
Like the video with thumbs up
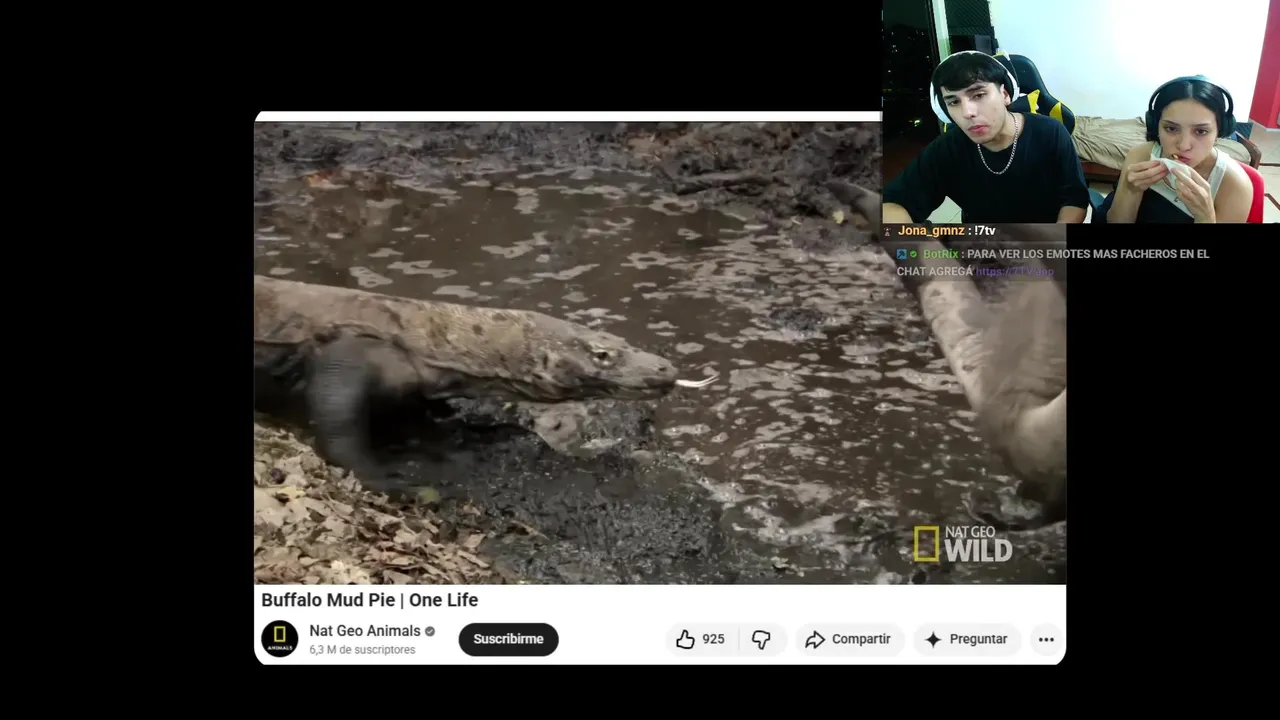coord(700,639)
